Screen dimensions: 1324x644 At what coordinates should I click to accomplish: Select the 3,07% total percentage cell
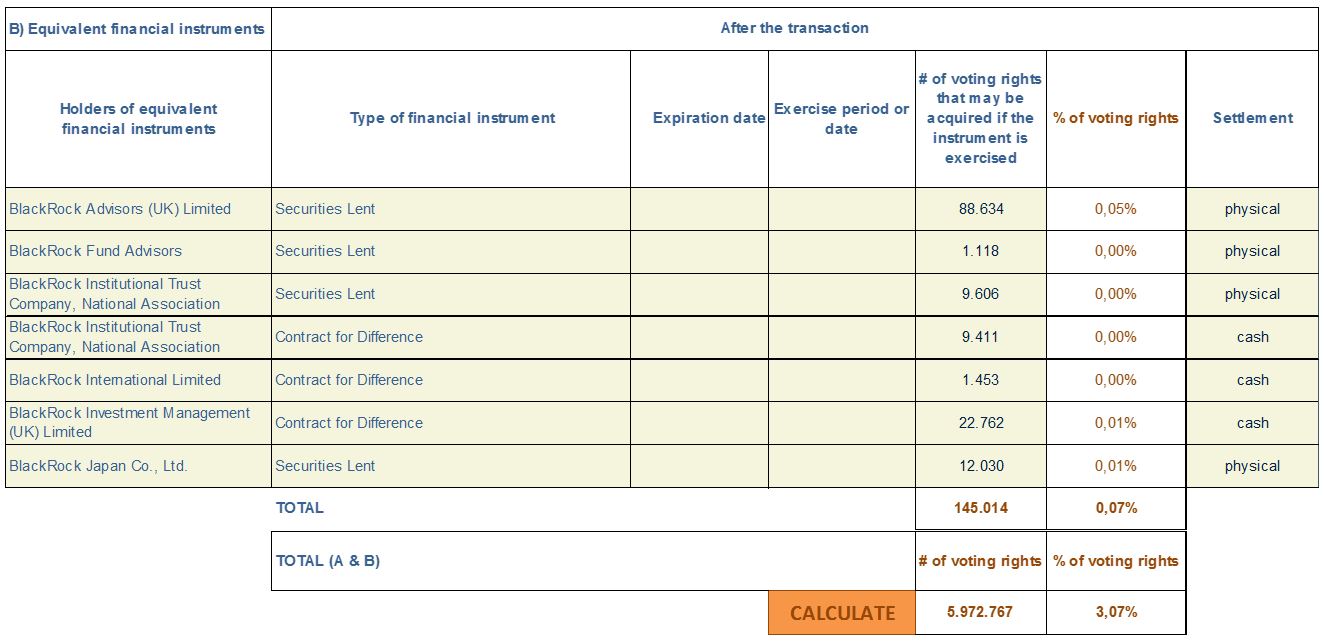click(1116, 612)
